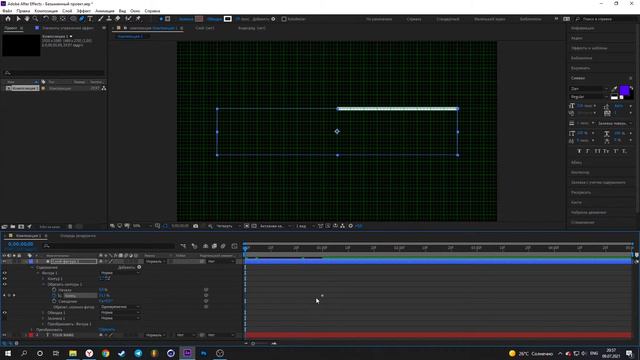
Task: Toggle stopwatch for Смещение property
Action: pos(54,301)
